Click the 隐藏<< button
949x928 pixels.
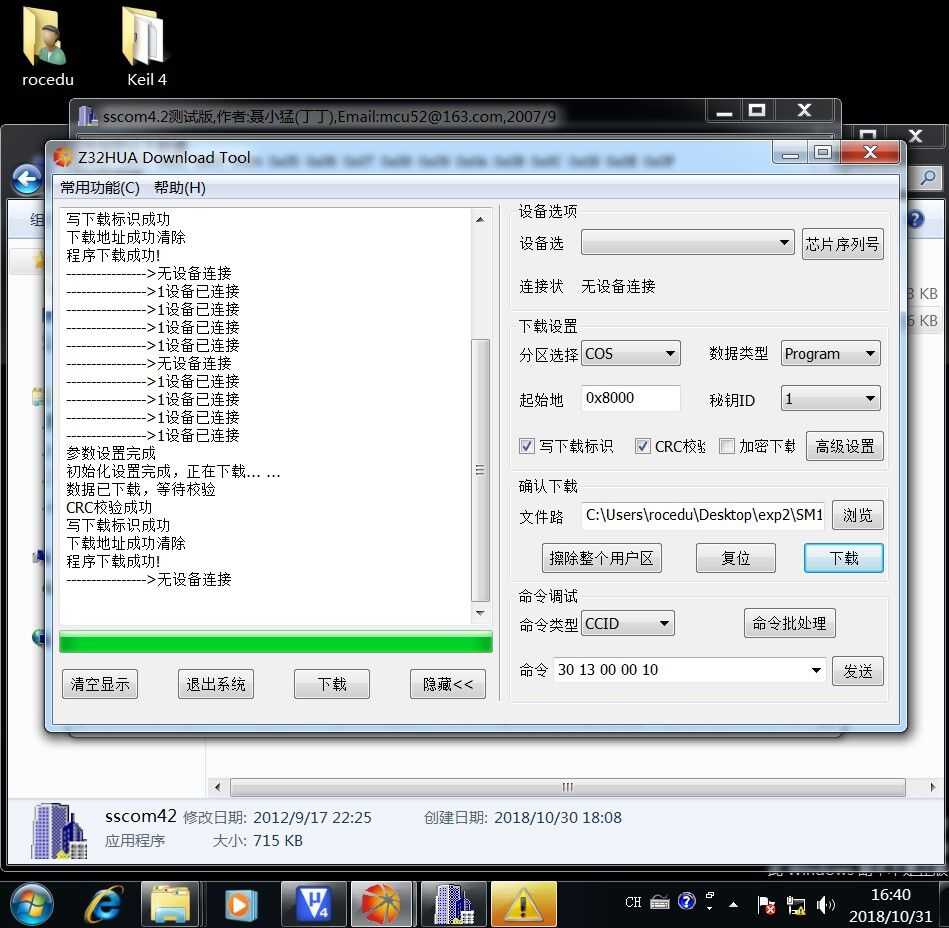[447, 684]
